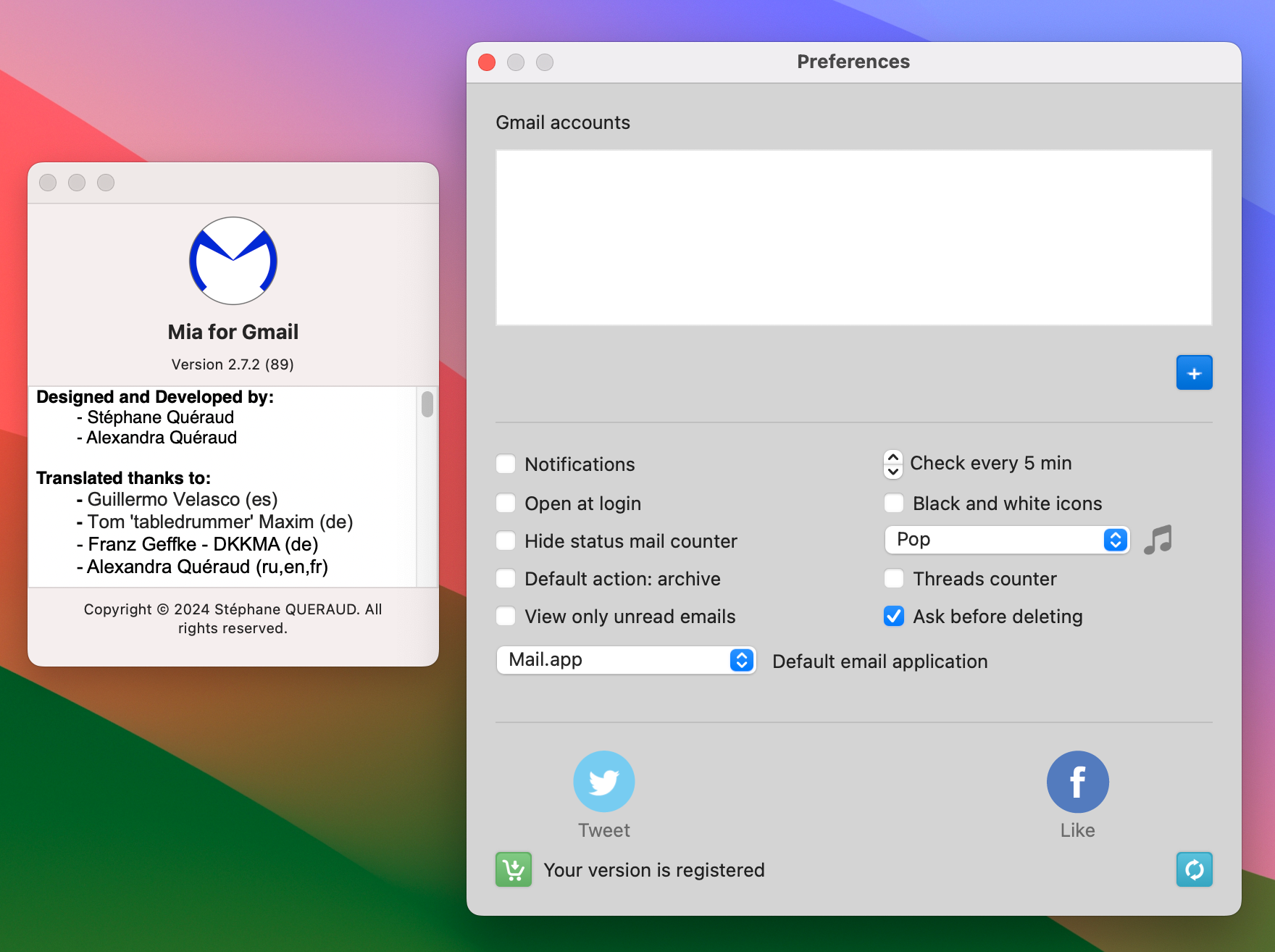The image size is (1275, 952).
Task: Click the Preferences window title
Action: [853, 62]
